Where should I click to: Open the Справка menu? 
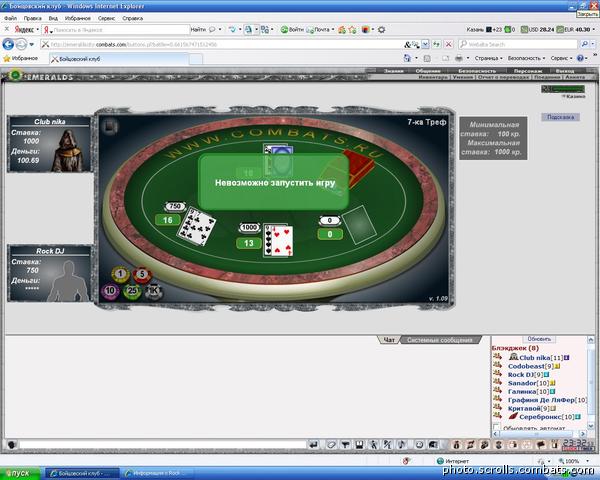pyautogui.click(x=132, y=18)
